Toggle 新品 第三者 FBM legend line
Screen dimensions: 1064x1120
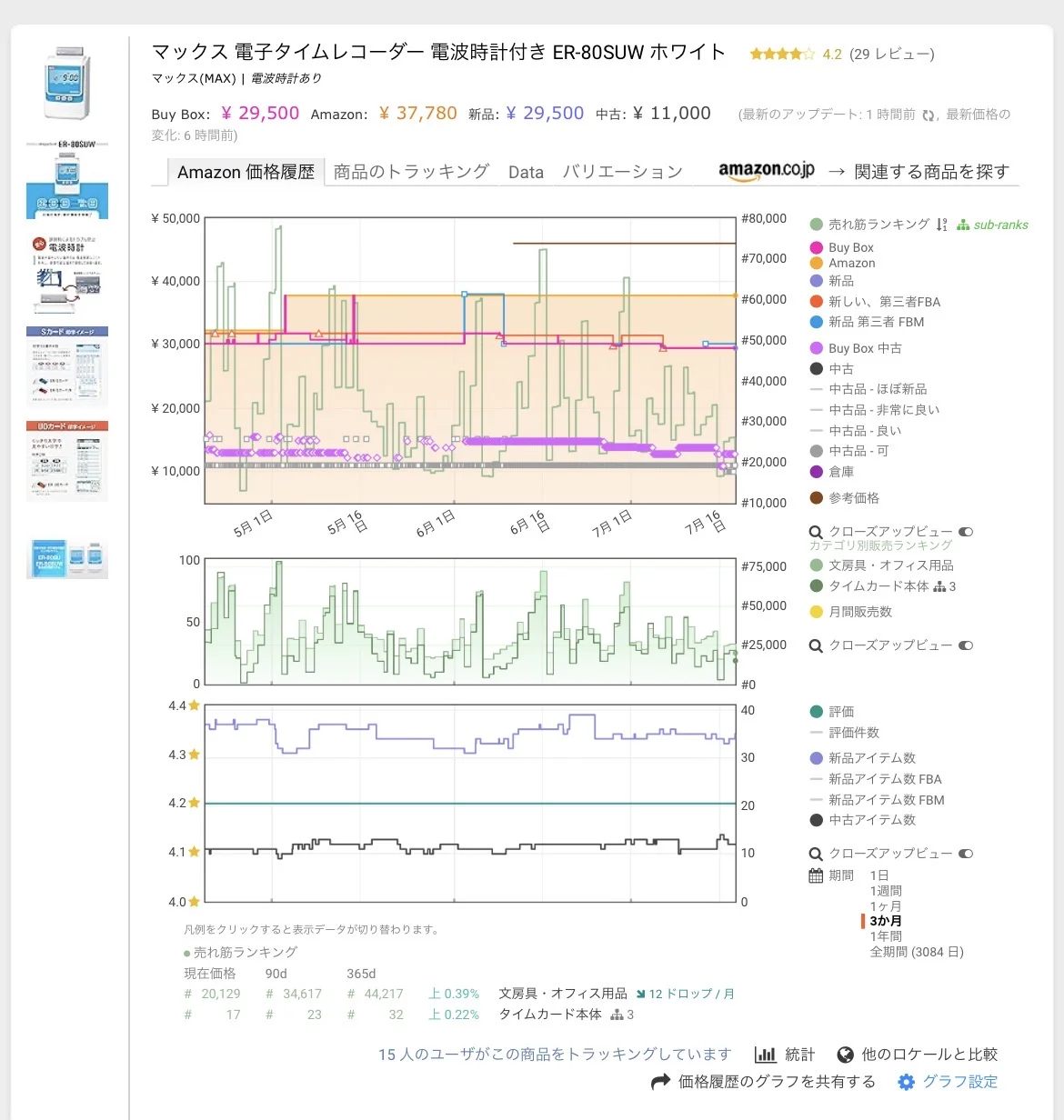point(867,322)
